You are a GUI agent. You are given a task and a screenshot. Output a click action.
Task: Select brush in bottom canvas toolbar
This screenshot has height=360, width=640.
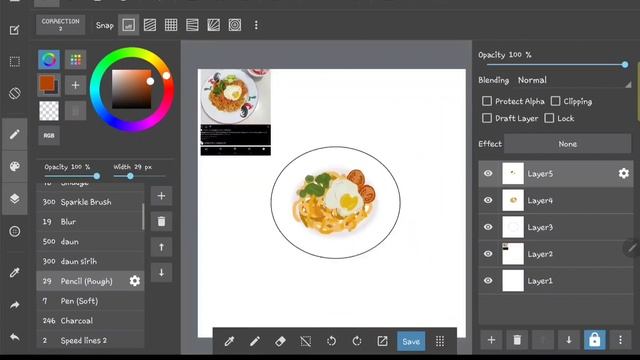point(255,341)
